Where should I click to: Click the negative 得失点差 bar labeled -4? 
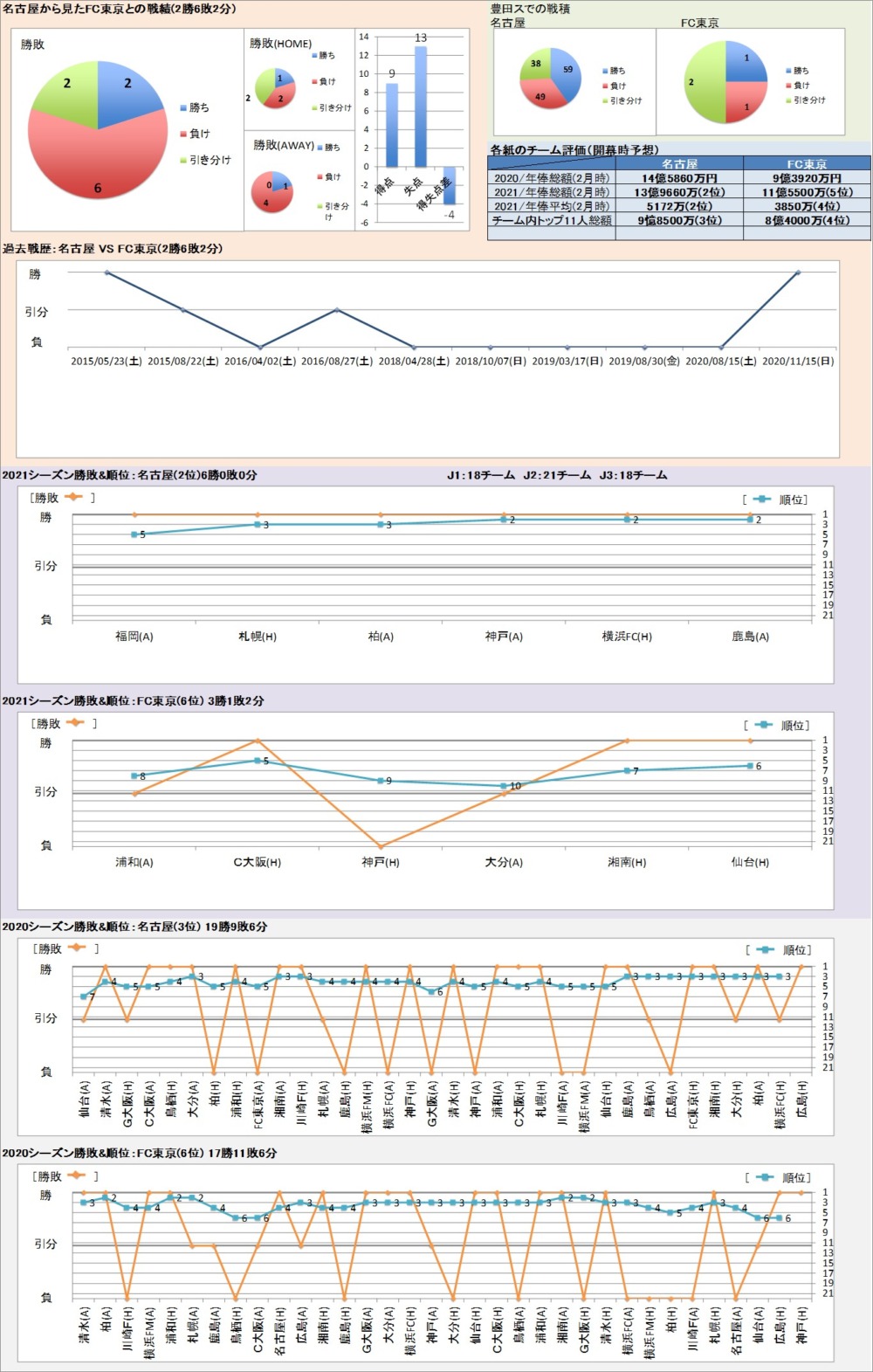point(450,185)
